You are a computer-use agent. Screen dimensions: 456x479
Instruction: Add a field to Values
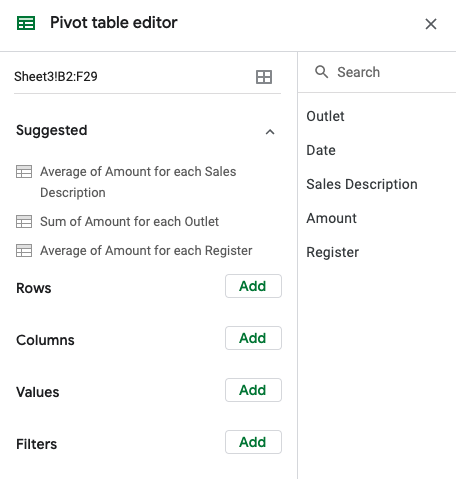pos(253,390)
